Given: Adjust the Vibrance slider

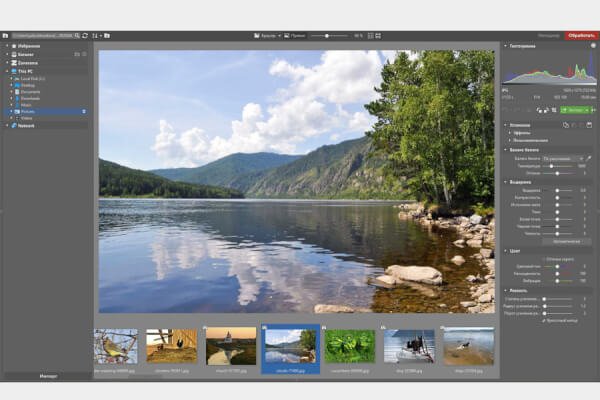Looking at the screenshot, I should [x=558, y=281].
